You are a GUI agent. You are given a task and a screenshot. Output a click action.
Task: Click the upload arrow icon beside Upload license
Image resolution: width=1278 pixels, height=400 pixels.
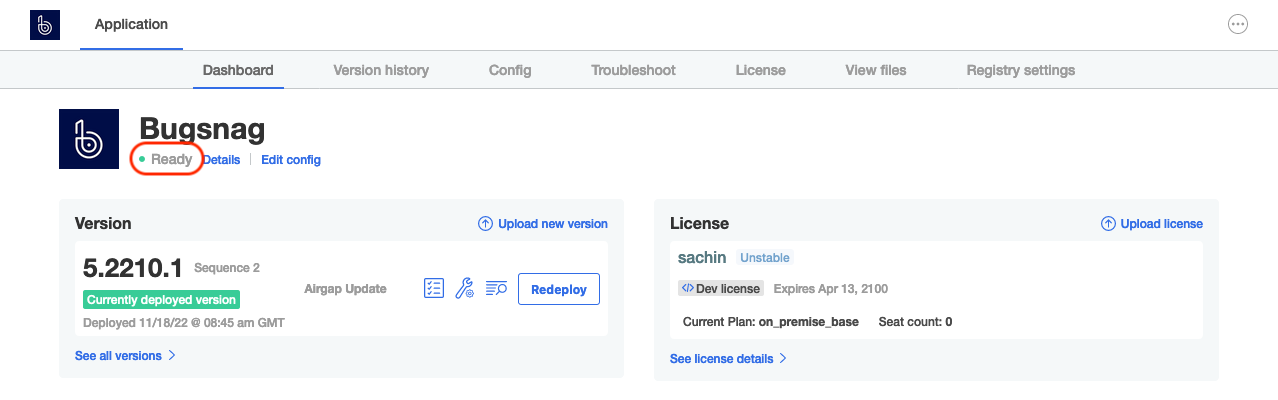coord(1108,224)
